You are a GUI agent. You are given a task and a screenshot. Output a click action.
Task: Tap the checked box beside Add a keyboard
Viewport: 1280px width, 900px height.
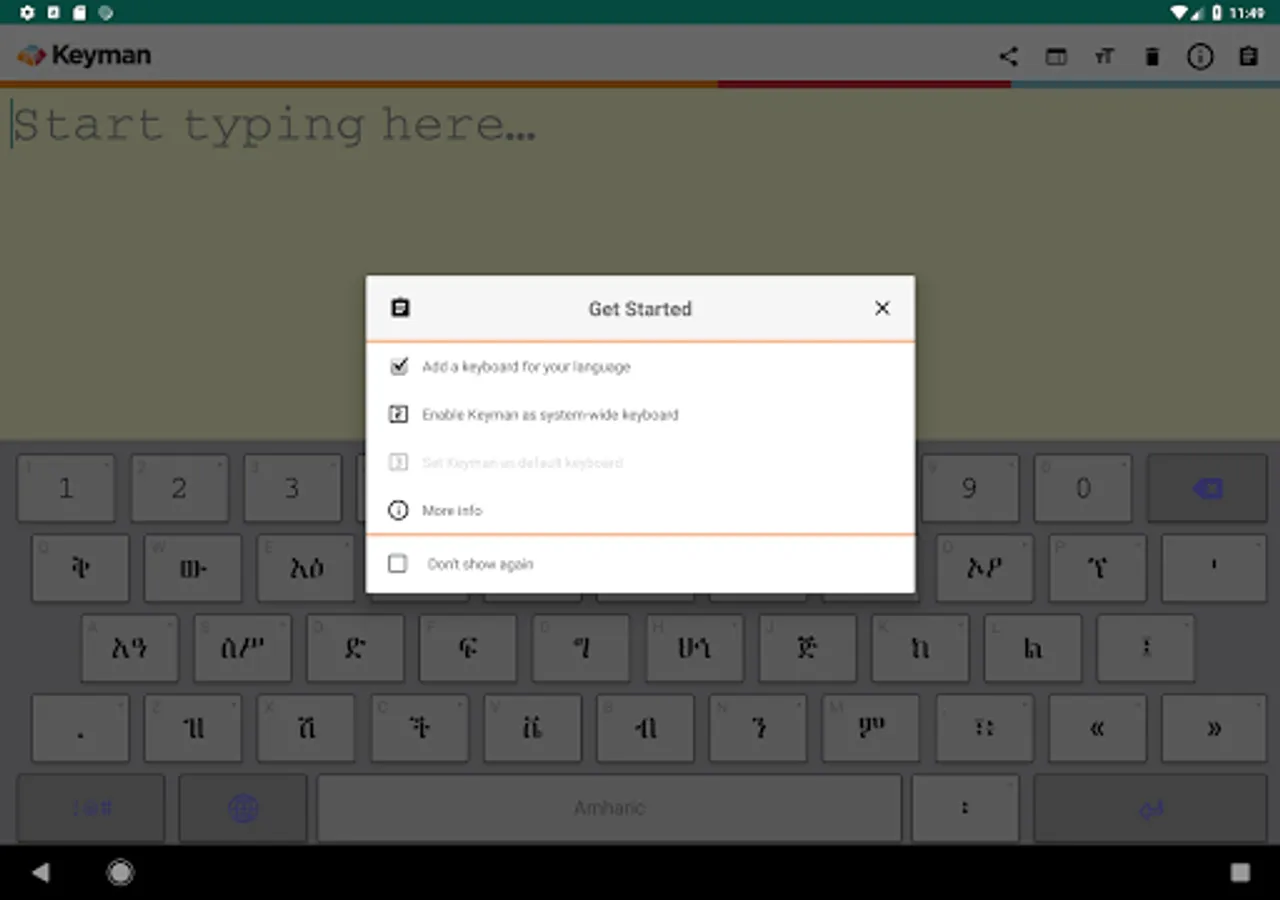[x=399, y=366]
